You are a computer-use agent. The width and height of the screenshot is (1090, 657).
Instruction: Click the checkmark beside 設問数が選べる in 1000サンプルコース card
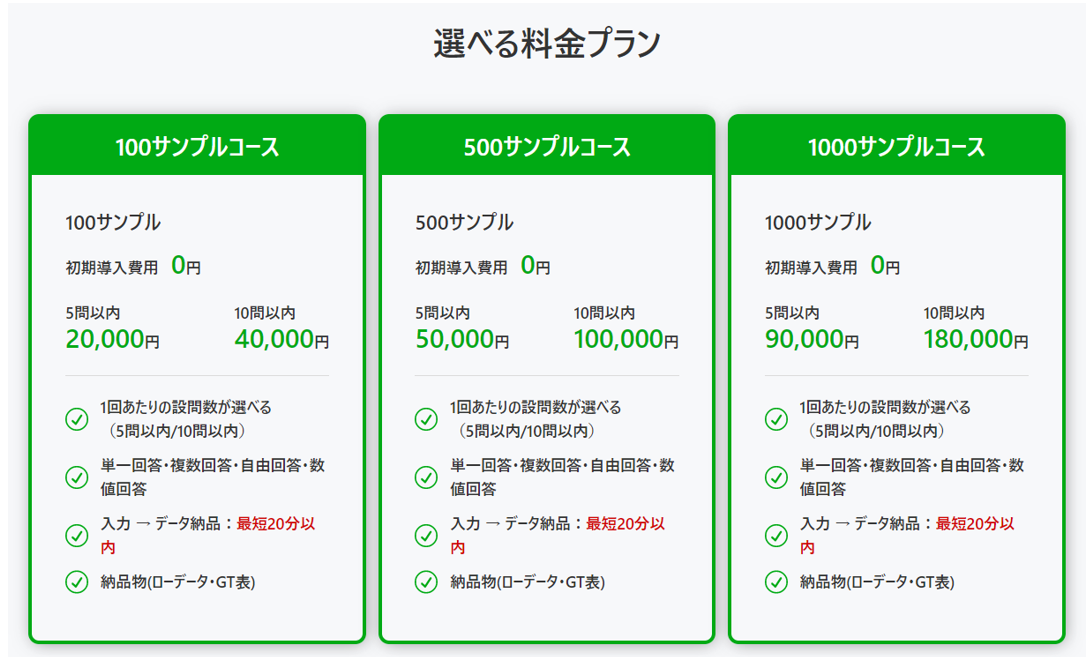tap(776, 419)
